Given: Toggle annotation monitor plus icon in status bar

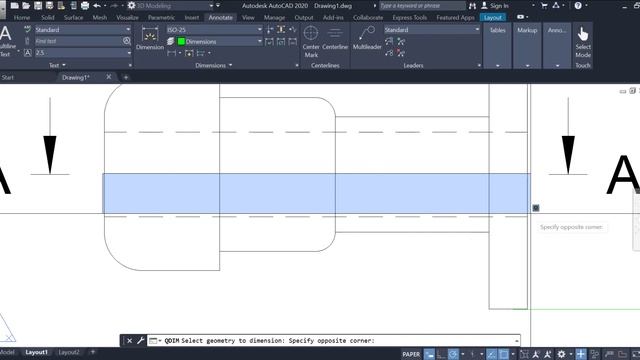Looking at the screenshot, I should [580, 354].
